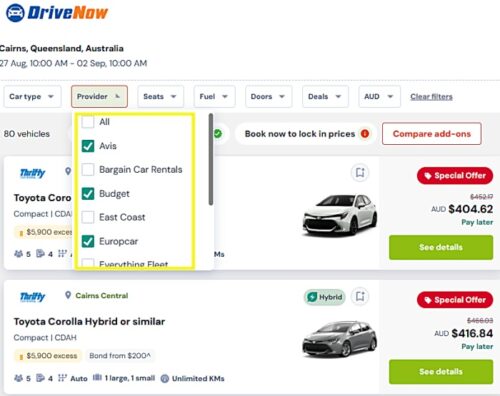Click the Thrifty logo on Hybrid listing
This screenshot has width=500, height=396.
[x=32, y=297]
